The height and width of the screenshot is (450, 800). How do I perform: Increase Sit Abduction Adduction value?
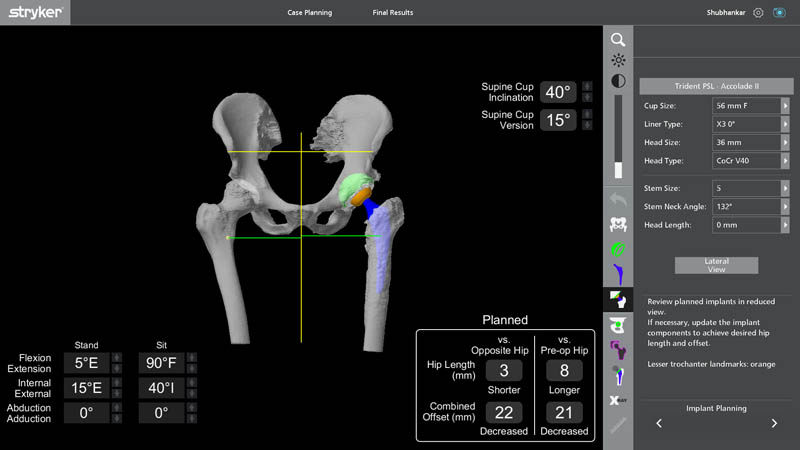click(192, 408)
